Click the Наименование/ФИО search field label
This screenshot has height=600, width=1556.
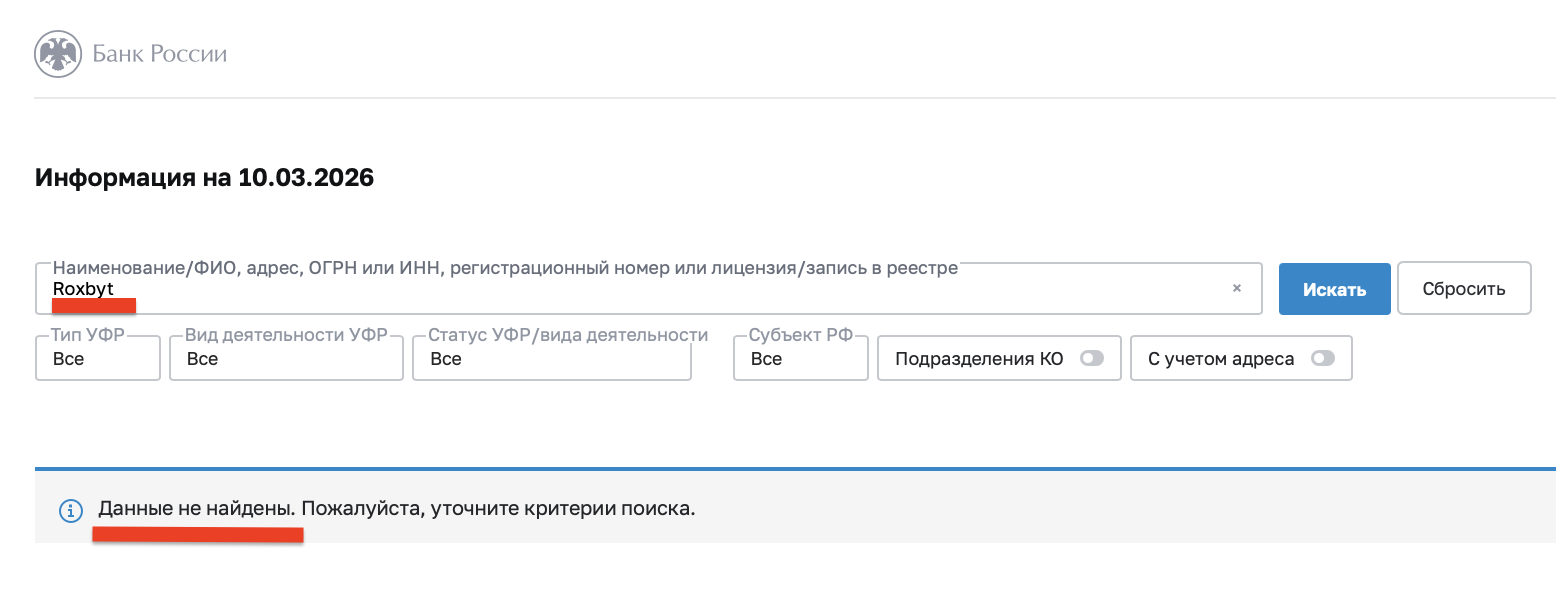[x=505, y=268]
